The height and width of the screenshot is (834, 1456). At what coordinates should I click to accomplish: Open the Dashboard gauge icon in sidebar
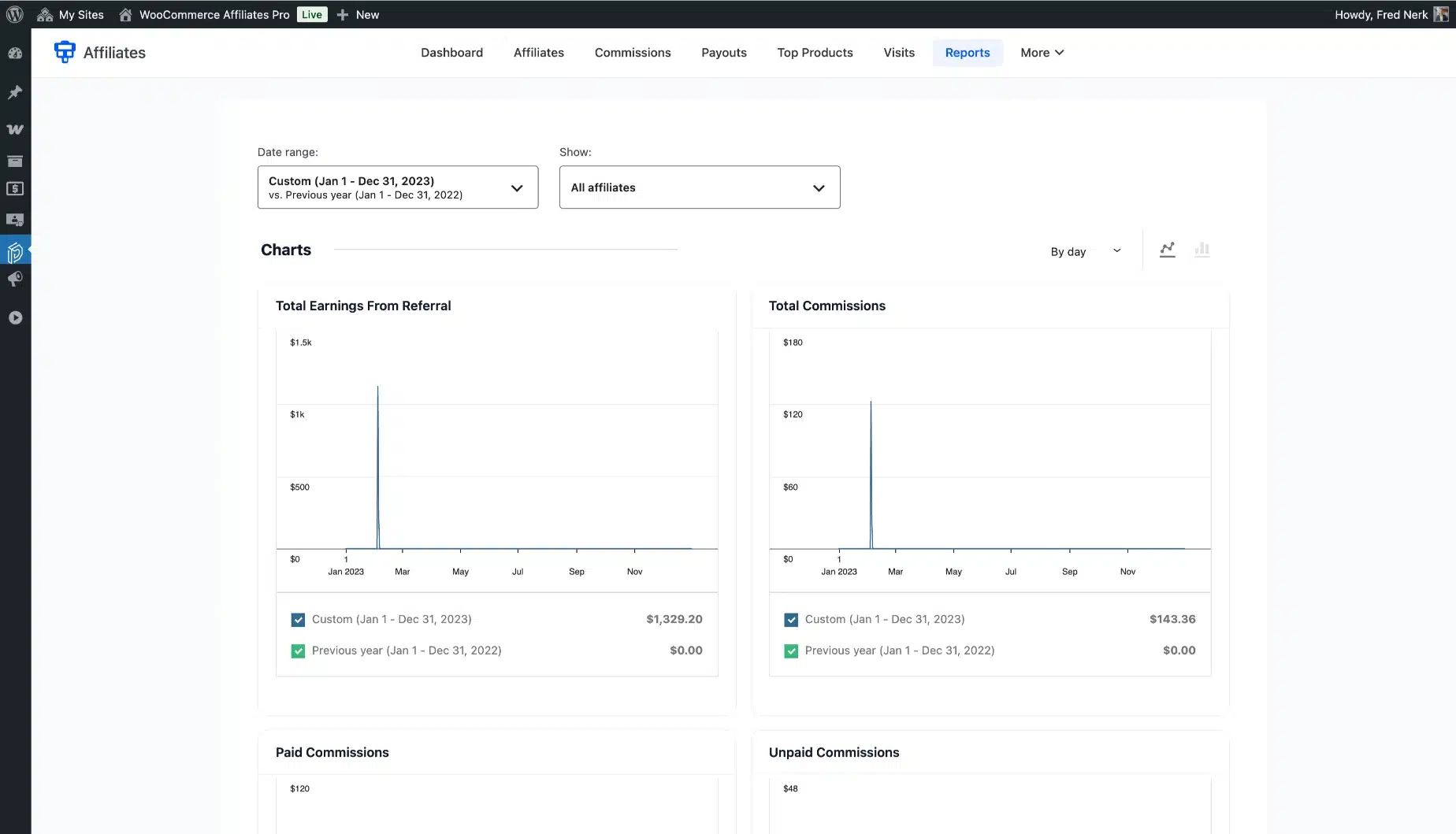point(15,54)
